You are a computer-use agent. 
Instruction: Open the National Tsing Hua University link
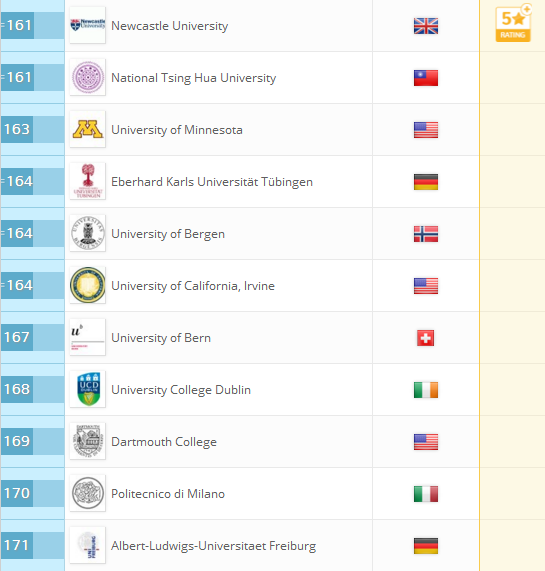pos(193,78)
